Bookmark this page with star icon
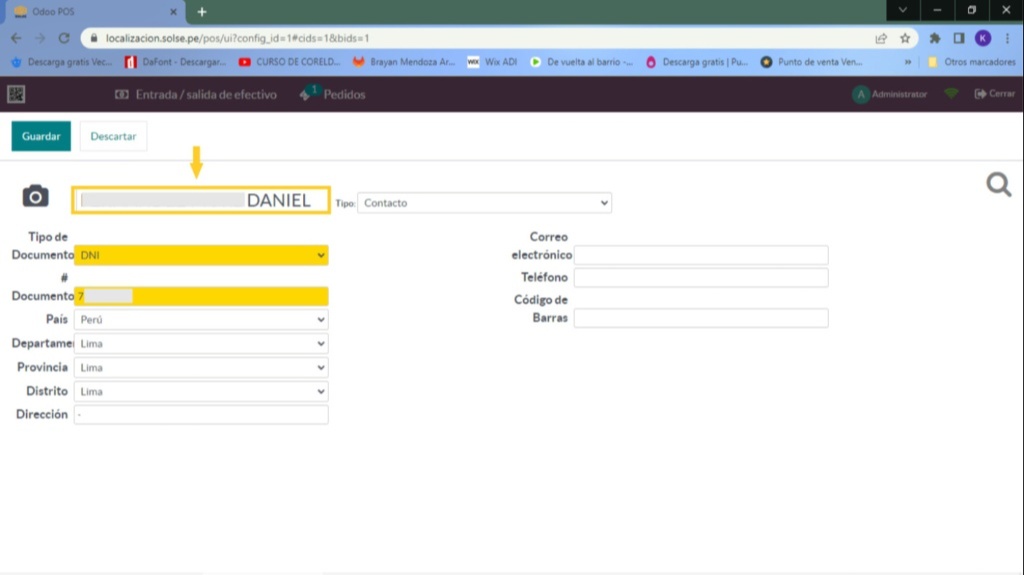Screen dimensions: 1024x575 click(x=905, y=38)
